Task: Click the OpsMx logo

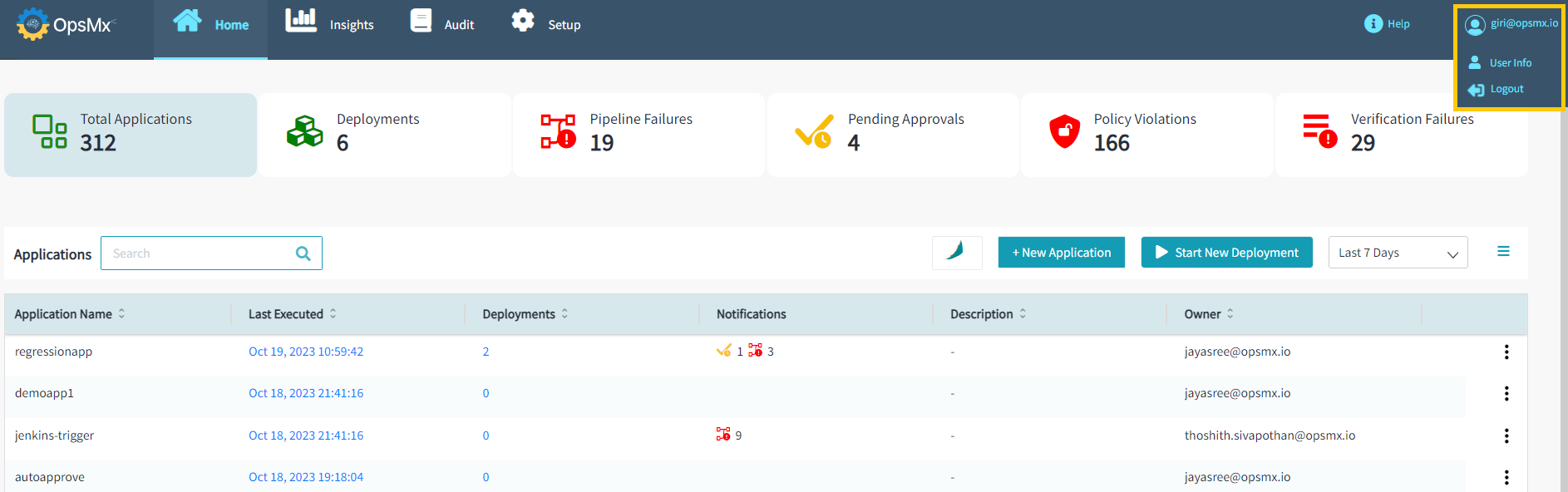Action: (x=65, y=25)
